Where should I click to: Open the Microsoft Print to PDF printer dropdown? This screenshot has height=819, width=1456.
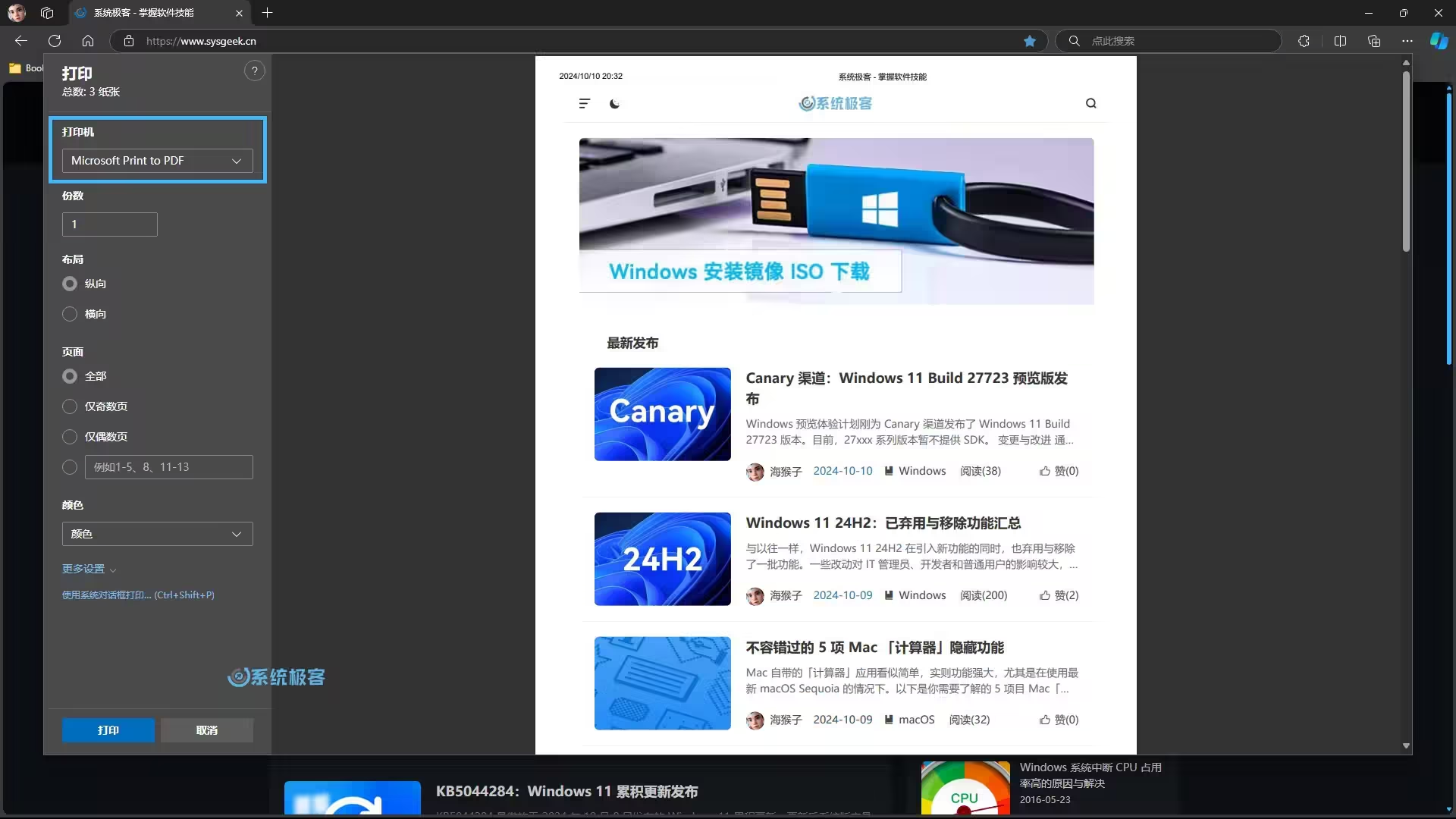(157, 161)
